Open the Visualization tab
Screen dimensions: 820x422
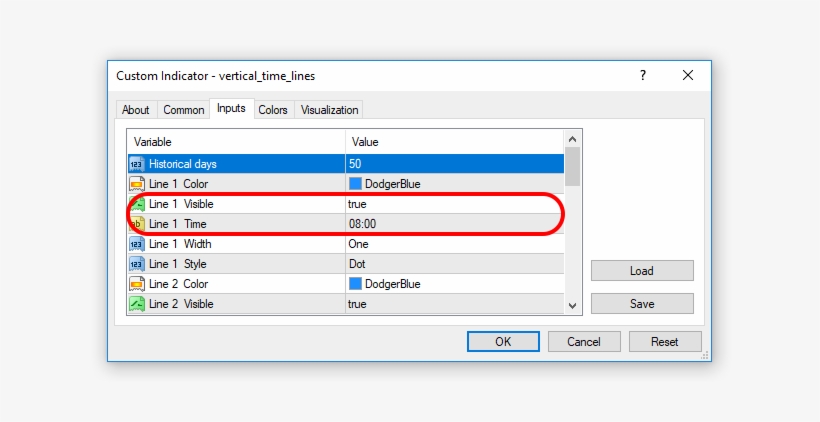tap(329, 110)
